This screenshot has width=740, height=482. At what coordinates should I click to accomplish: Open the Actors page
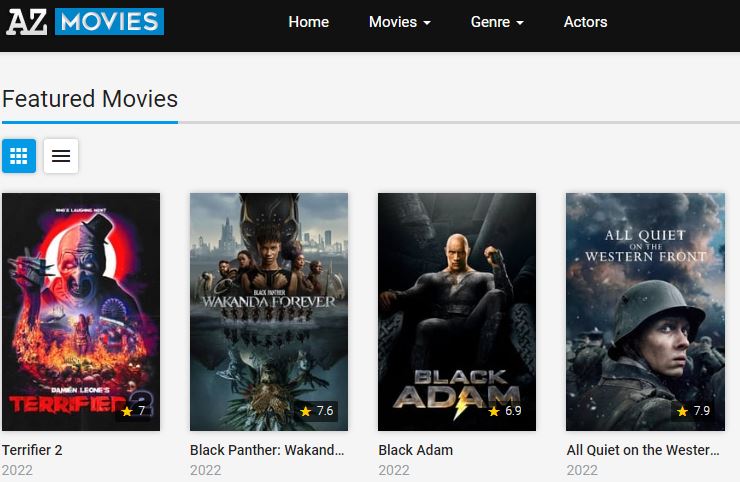point(585,22)
